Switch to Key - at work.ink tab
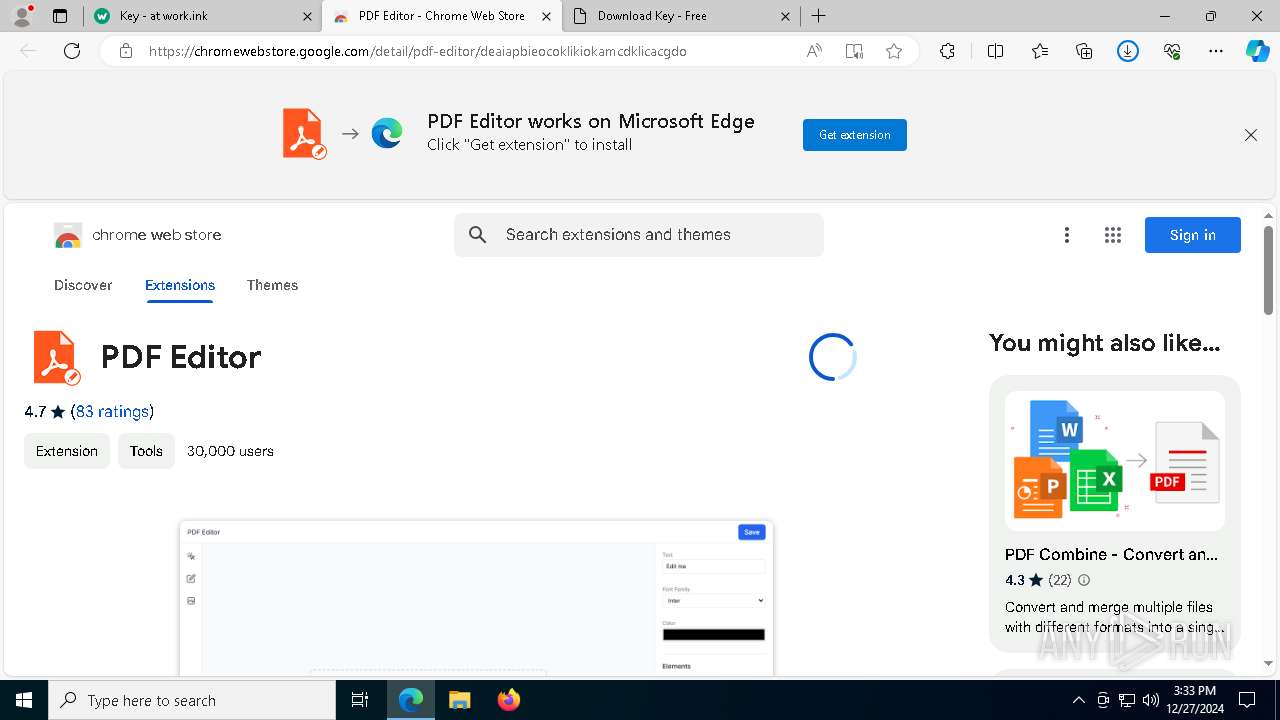This screenshot has width=1280, height=720. 203,16
